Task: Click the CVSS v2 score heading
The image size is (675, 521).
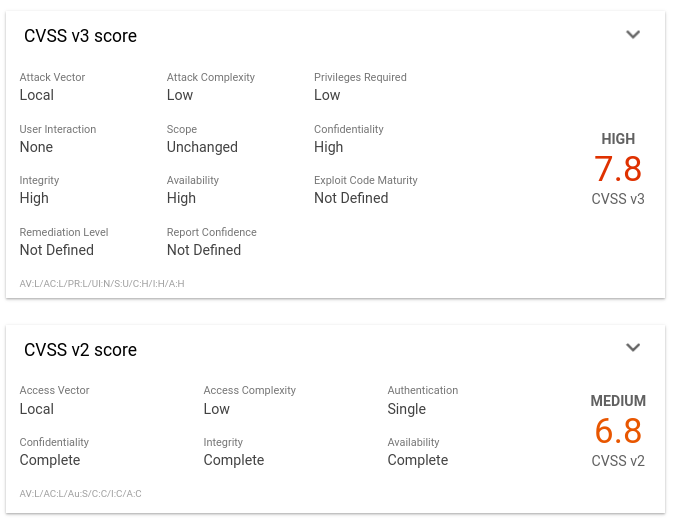Action: 80,350
